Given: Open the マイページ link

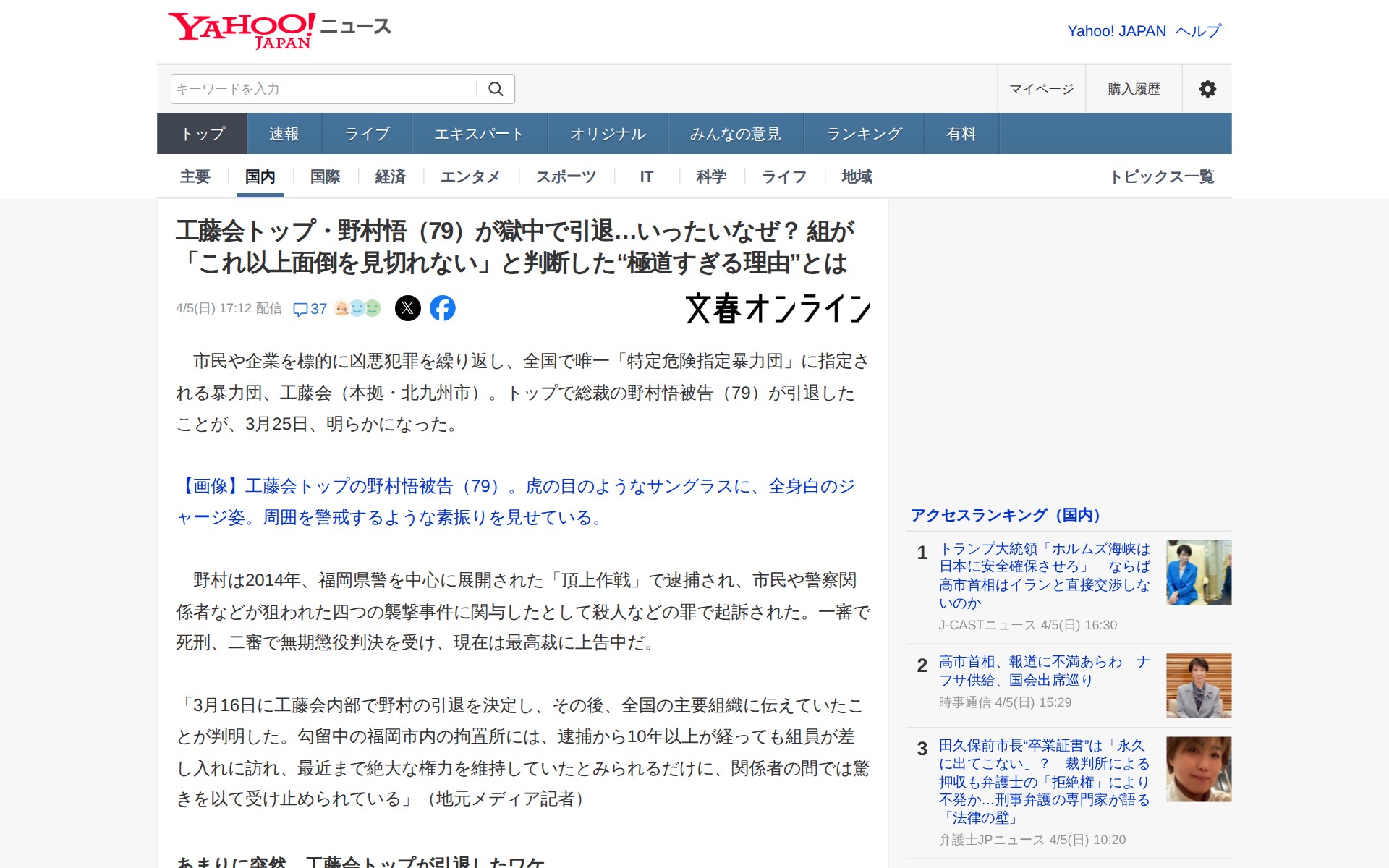Looking at the screenshot, I should click(1041, 89).
